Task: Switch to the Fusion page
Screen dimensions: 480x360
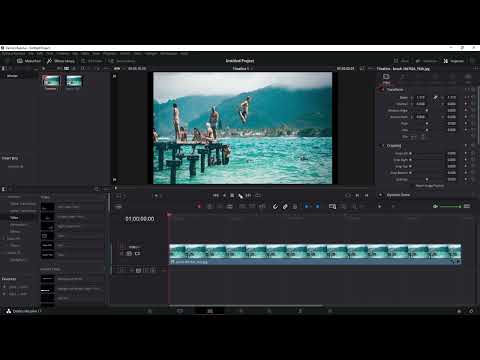Action: point(241,311)
